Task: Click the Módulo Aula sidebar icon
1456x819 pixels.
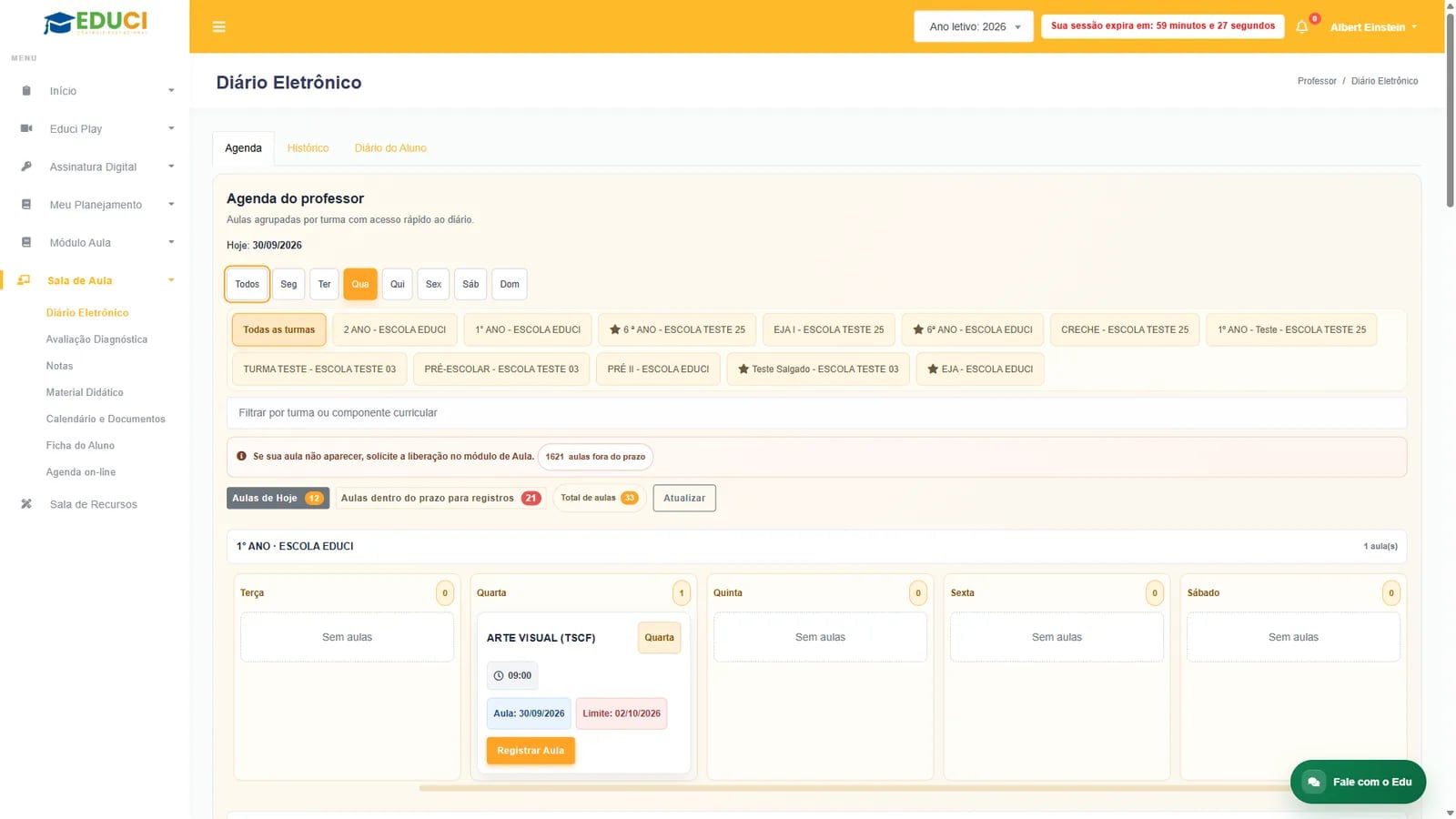Action: [26, 242]
